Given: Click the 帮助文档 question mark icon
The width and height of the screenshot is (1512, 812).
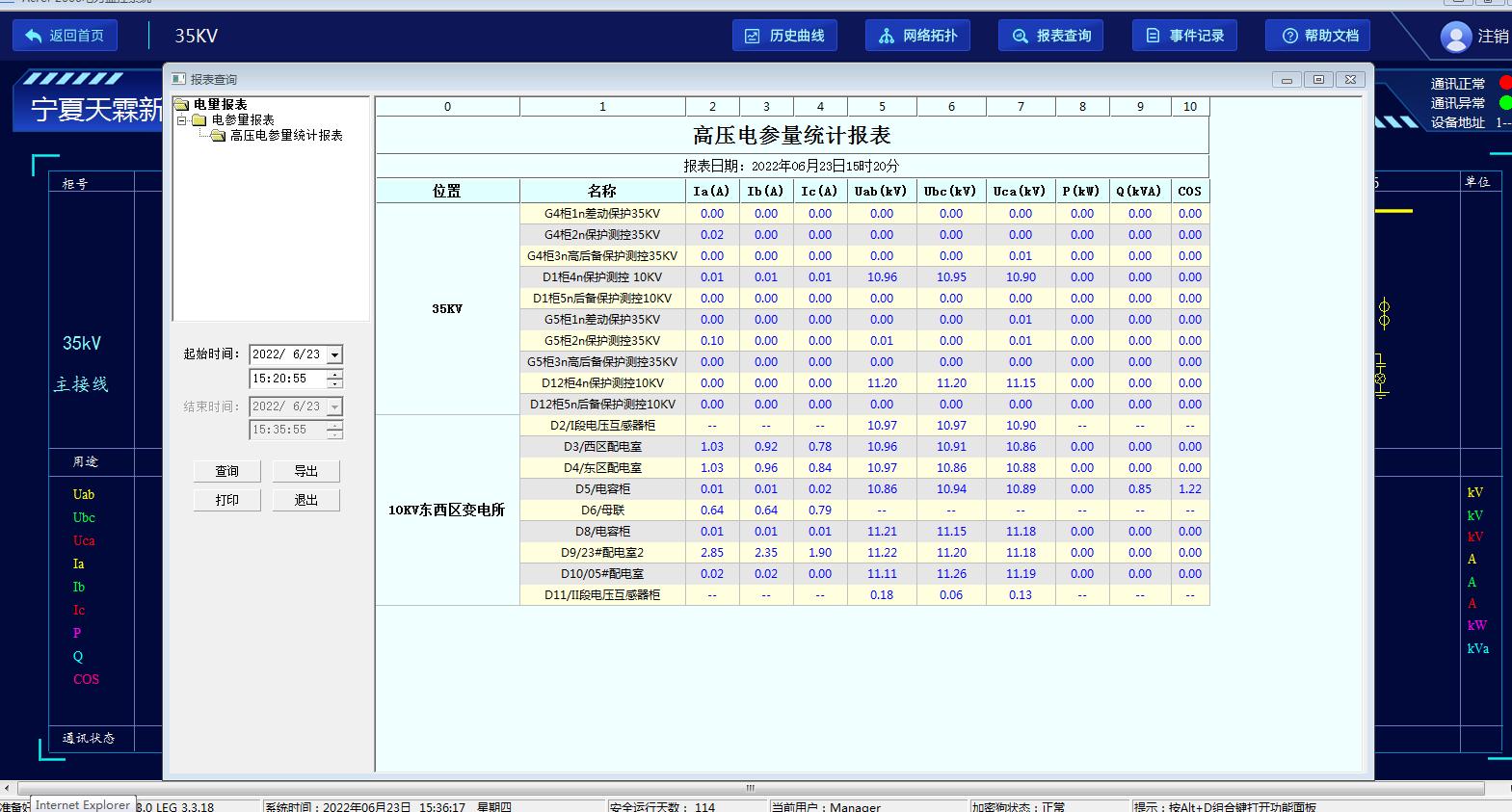Looking at the screenshot, I should (x=1289, y=36).
